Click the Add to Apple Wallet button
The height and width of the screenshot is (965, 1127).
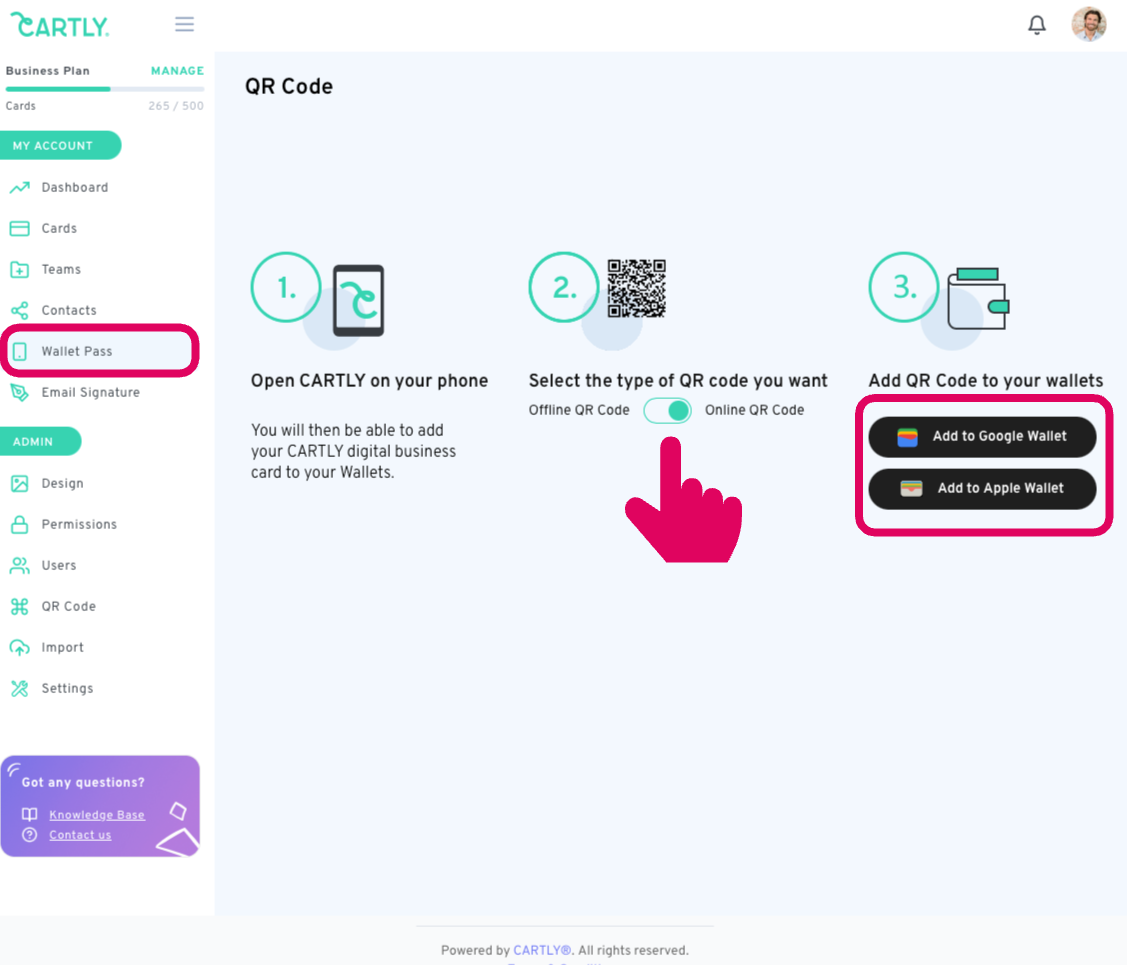[983, 489]
